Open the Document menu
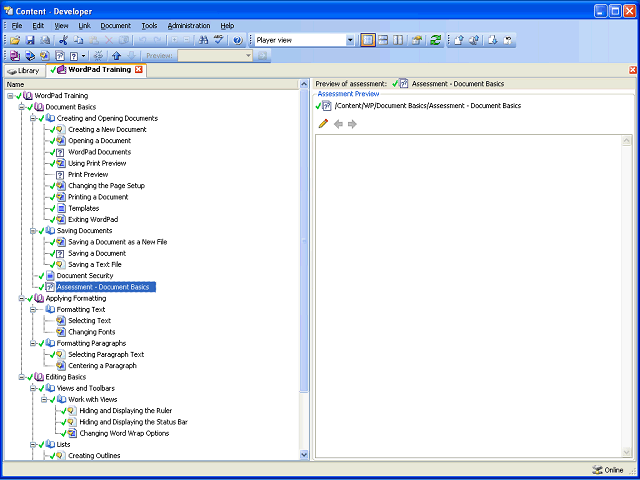The width and height of the screenshot is (640, 480). (x=116, y=25)
